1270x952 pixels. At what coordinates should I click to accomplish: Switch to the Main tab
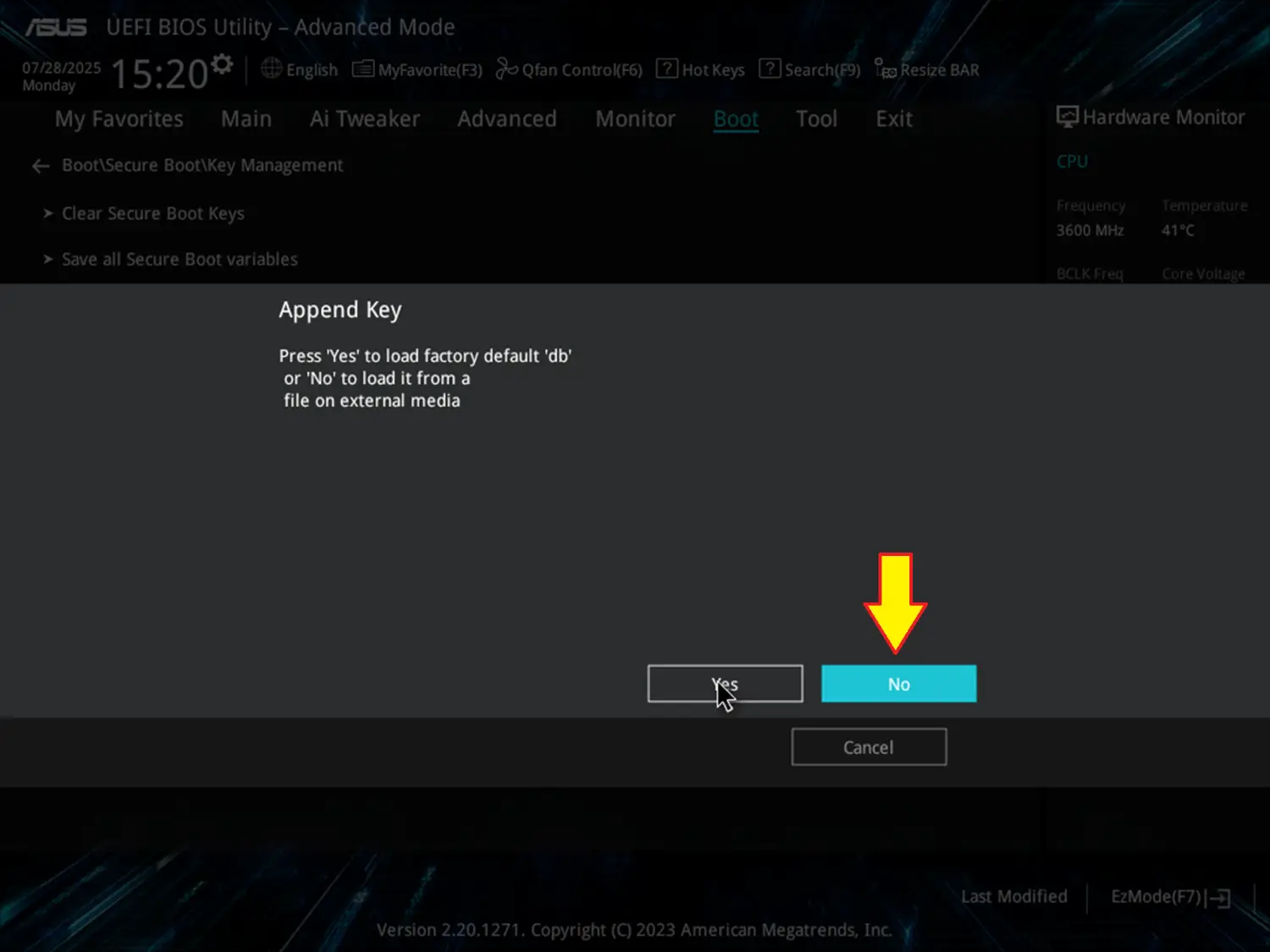tap(246, 118)
